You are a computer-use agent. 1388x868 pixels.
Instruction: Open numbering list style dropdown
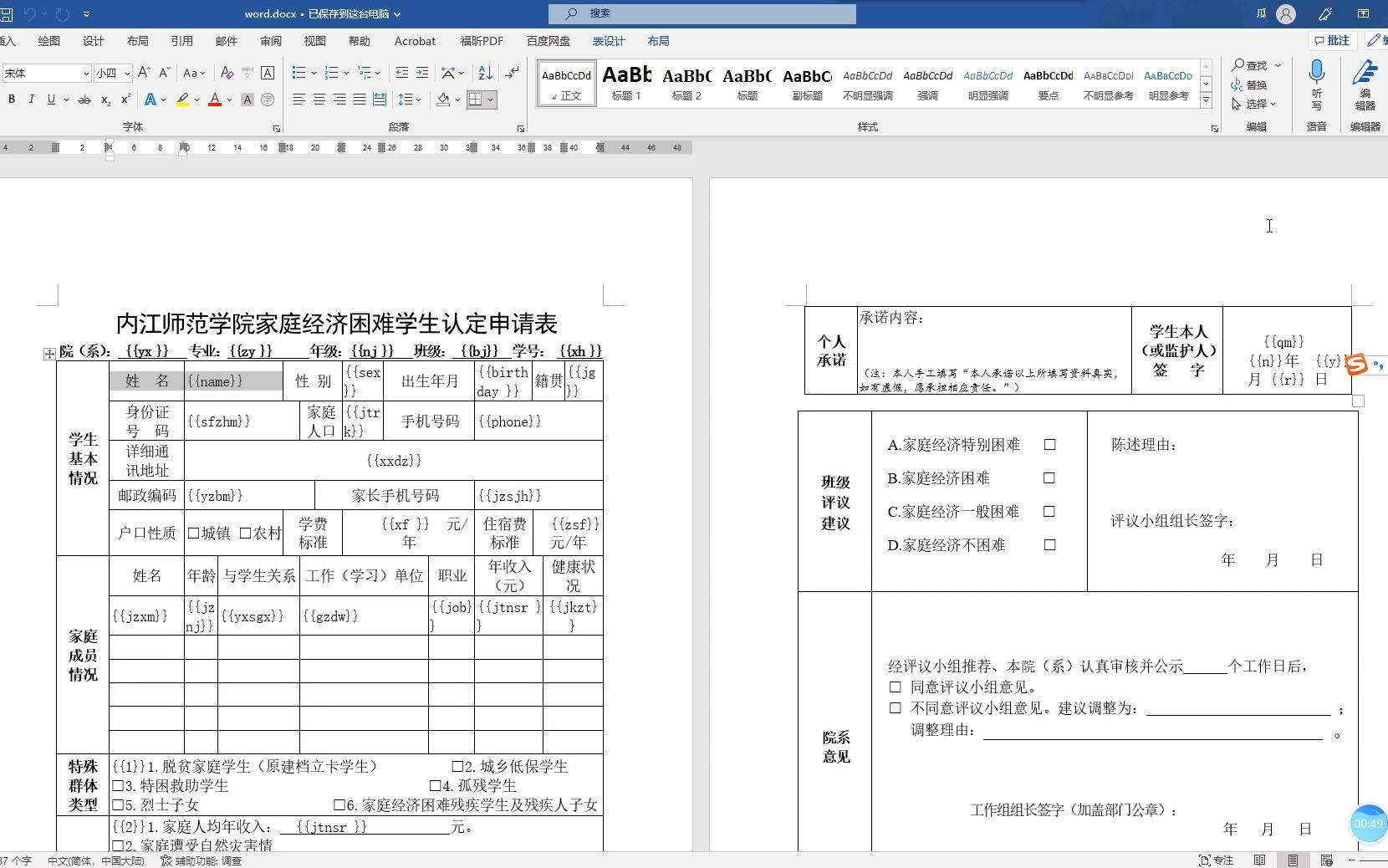(x=345, y=74)
